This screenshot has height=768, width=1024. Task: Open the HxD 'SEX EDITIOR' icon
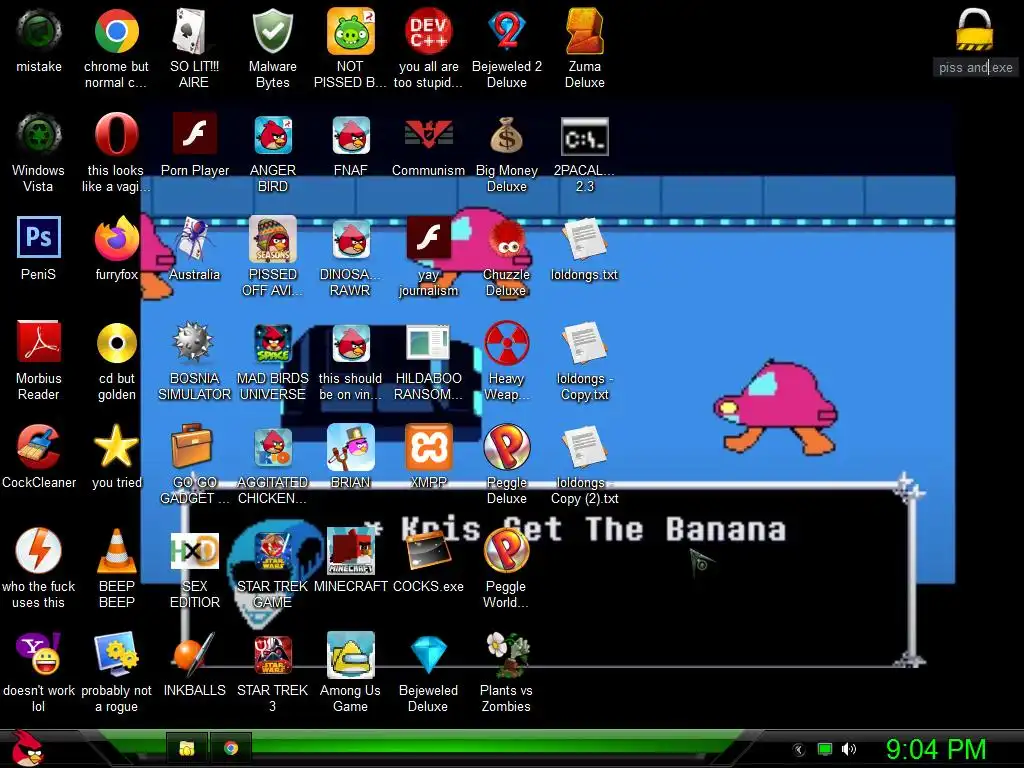tap(194, 552)
